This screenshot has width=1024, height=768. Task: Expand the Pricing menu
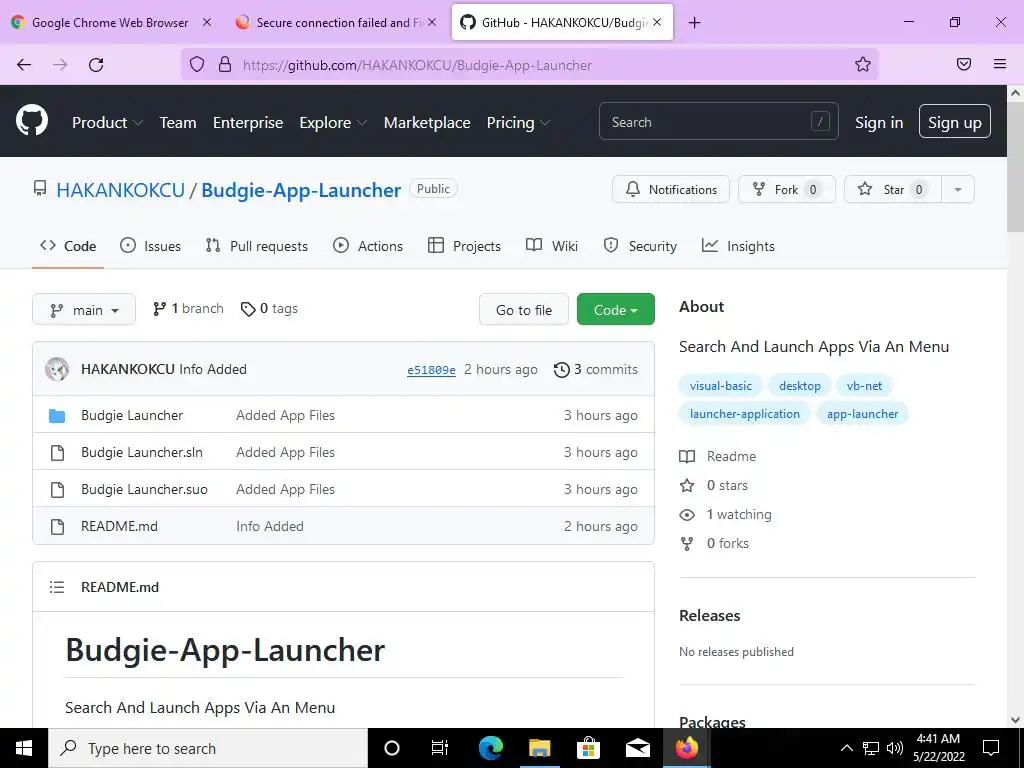(x=518, y=123)
